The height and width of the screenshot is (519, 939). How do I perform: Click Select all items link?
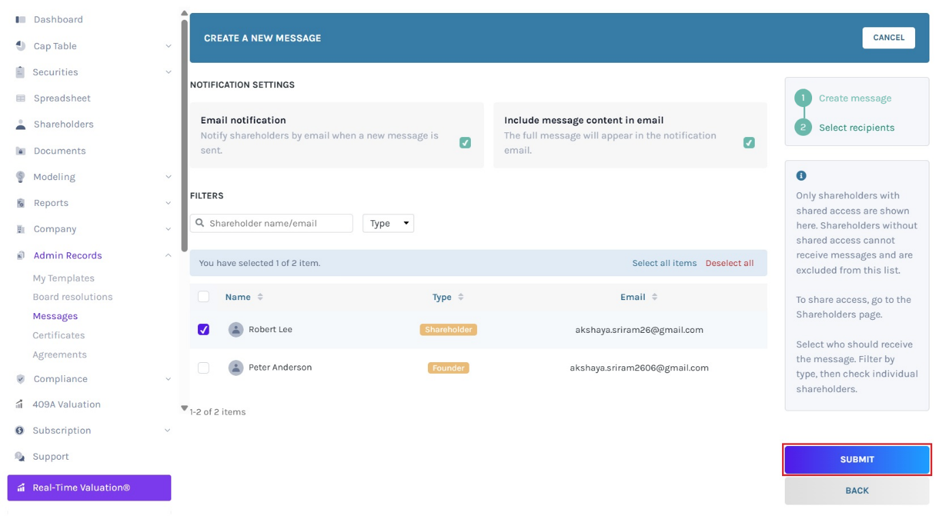(664, 263)
